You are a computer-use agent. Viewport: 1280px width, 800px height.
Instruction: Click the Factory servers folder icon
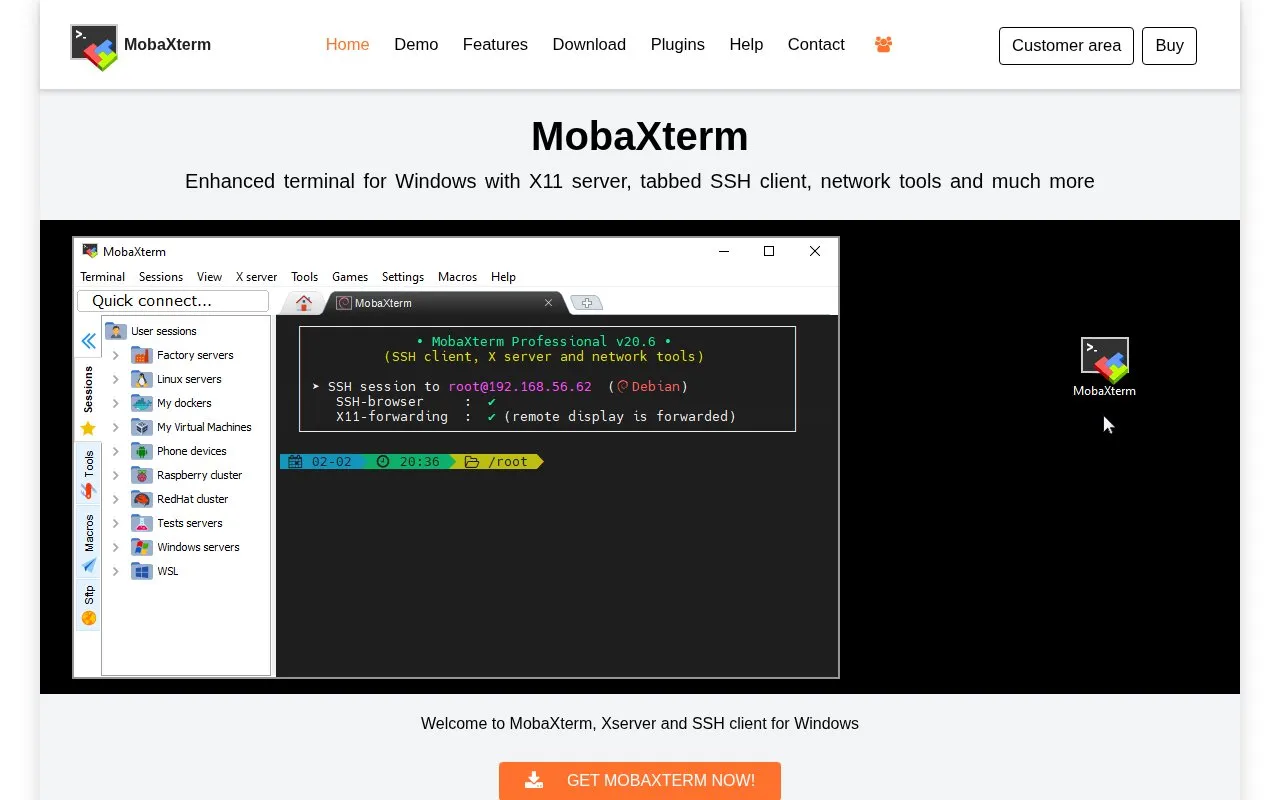point(142,355)
